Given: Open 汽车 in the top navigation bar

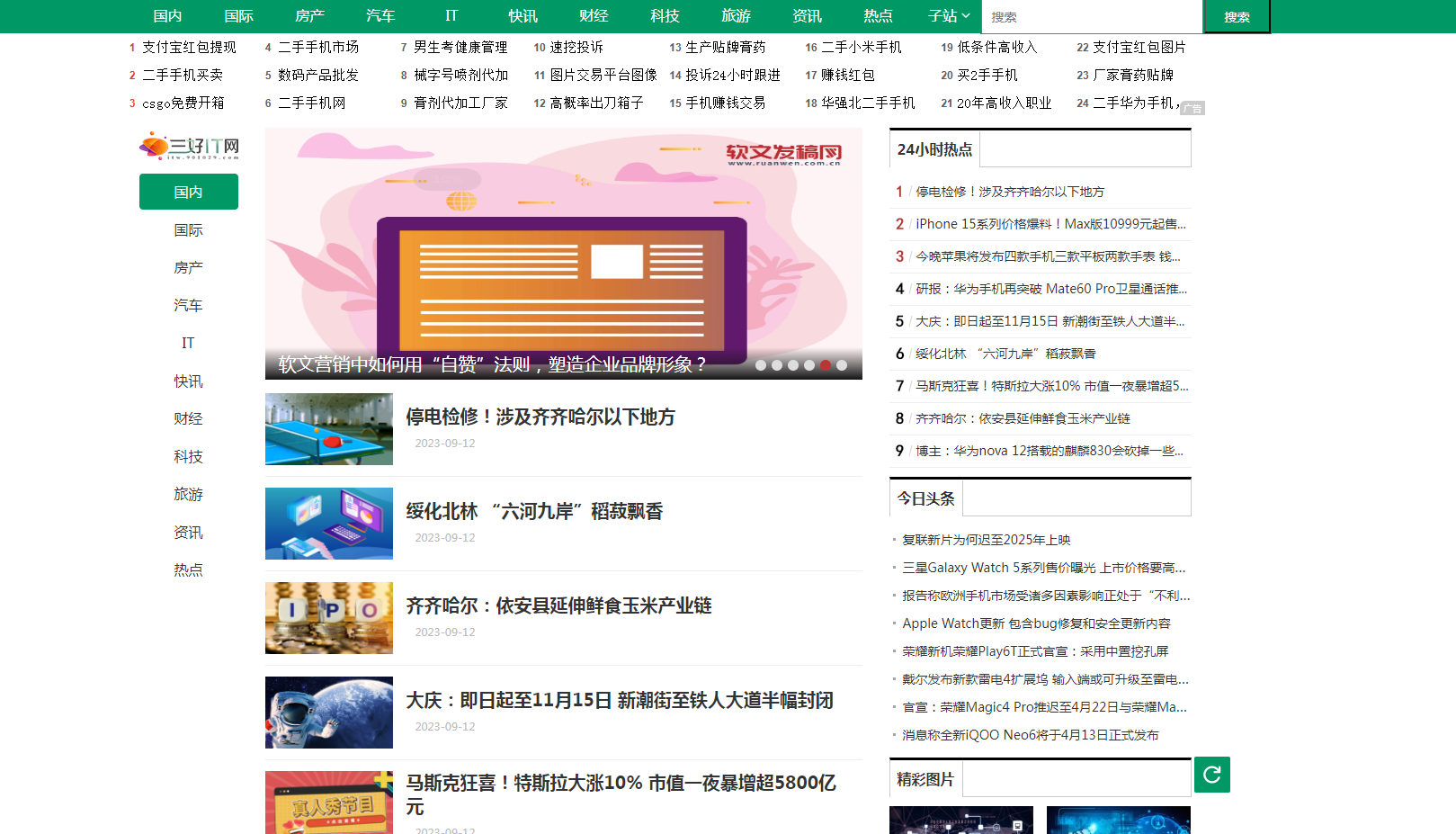Looking at the screenshot, I should (x=380, y=16).
